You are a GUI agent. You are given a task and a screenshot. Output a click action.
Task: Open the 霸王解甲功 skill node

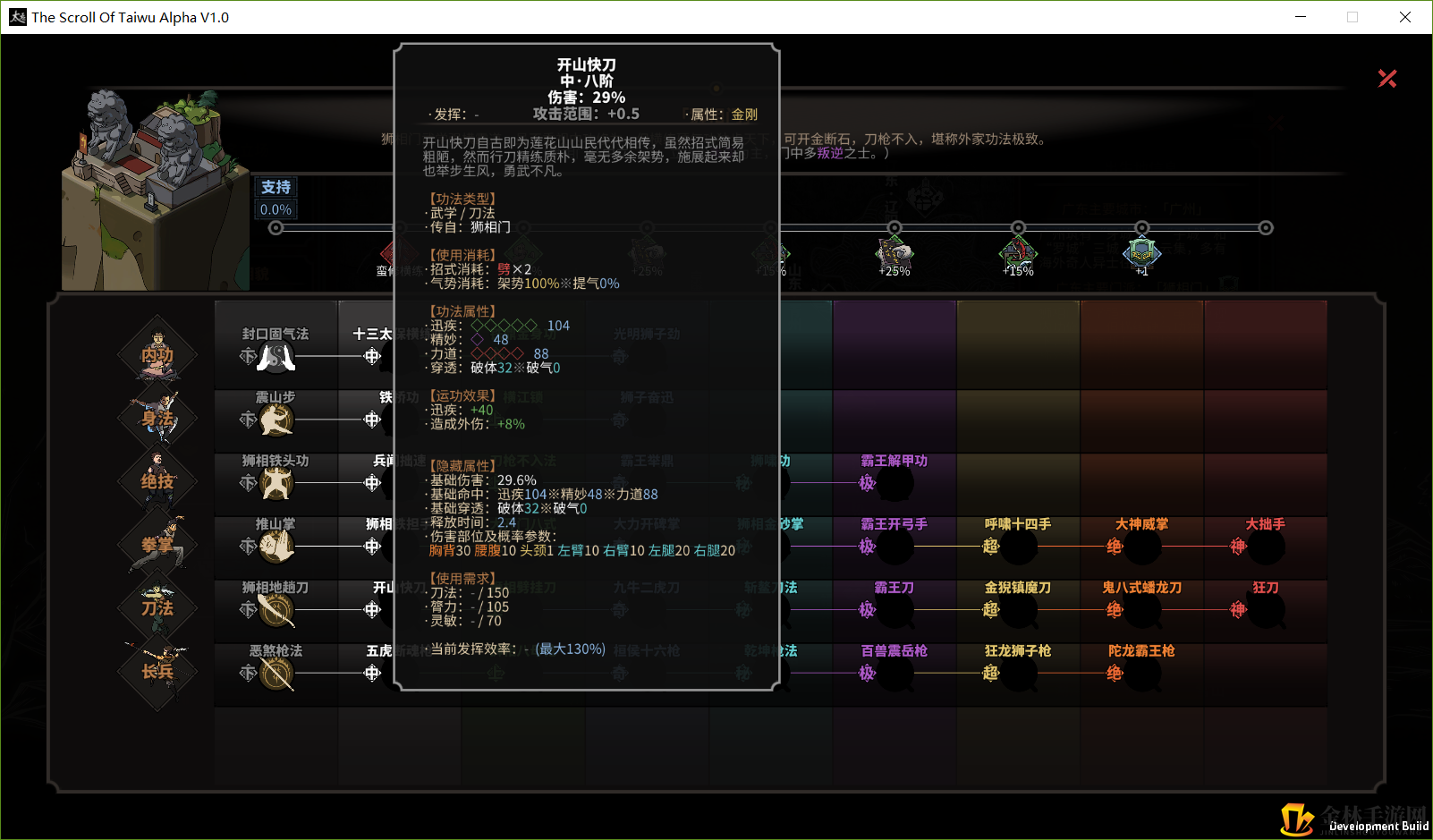coord(895,484)
